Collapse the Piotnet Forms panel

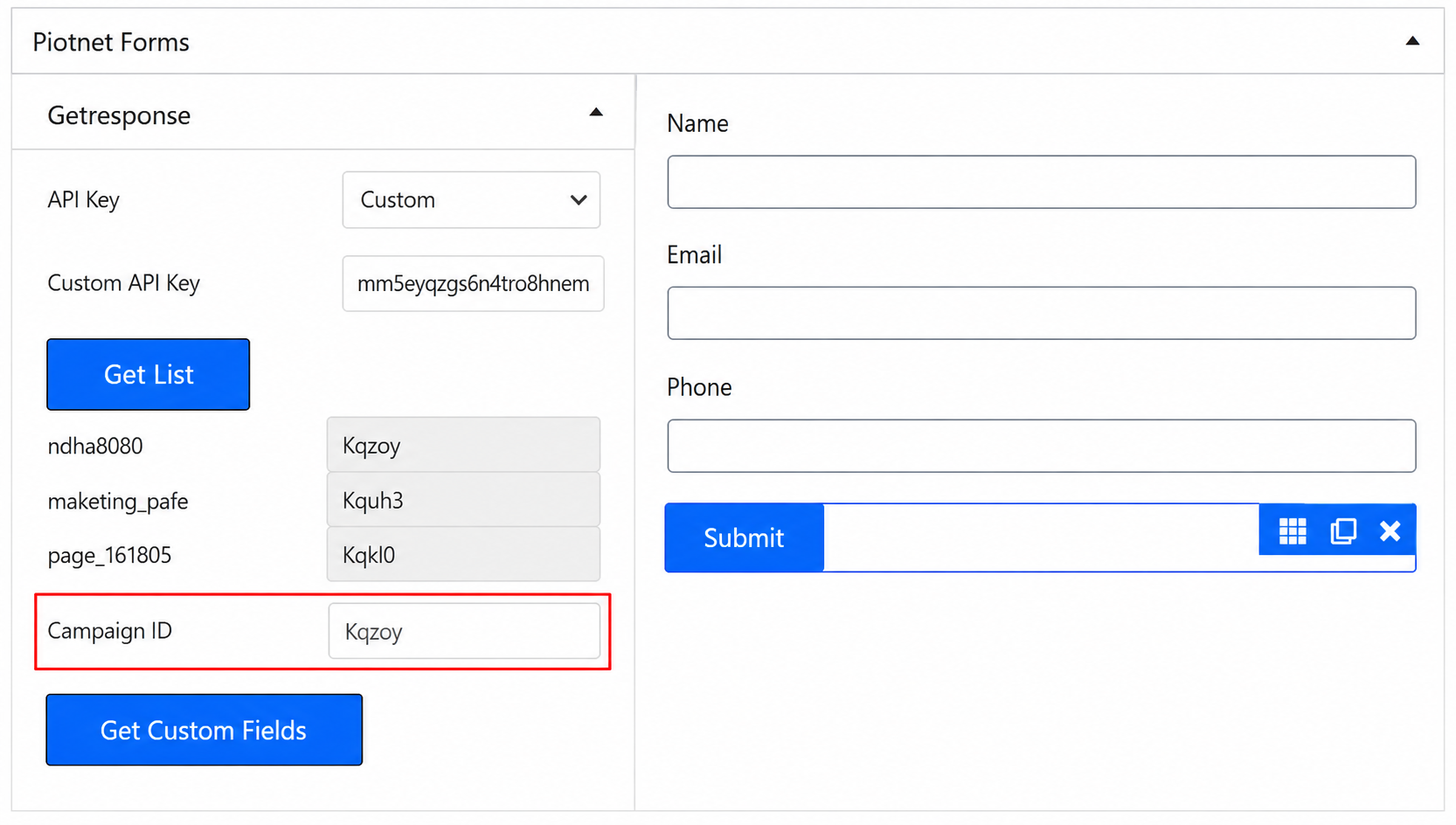(x=1412, y=41)
